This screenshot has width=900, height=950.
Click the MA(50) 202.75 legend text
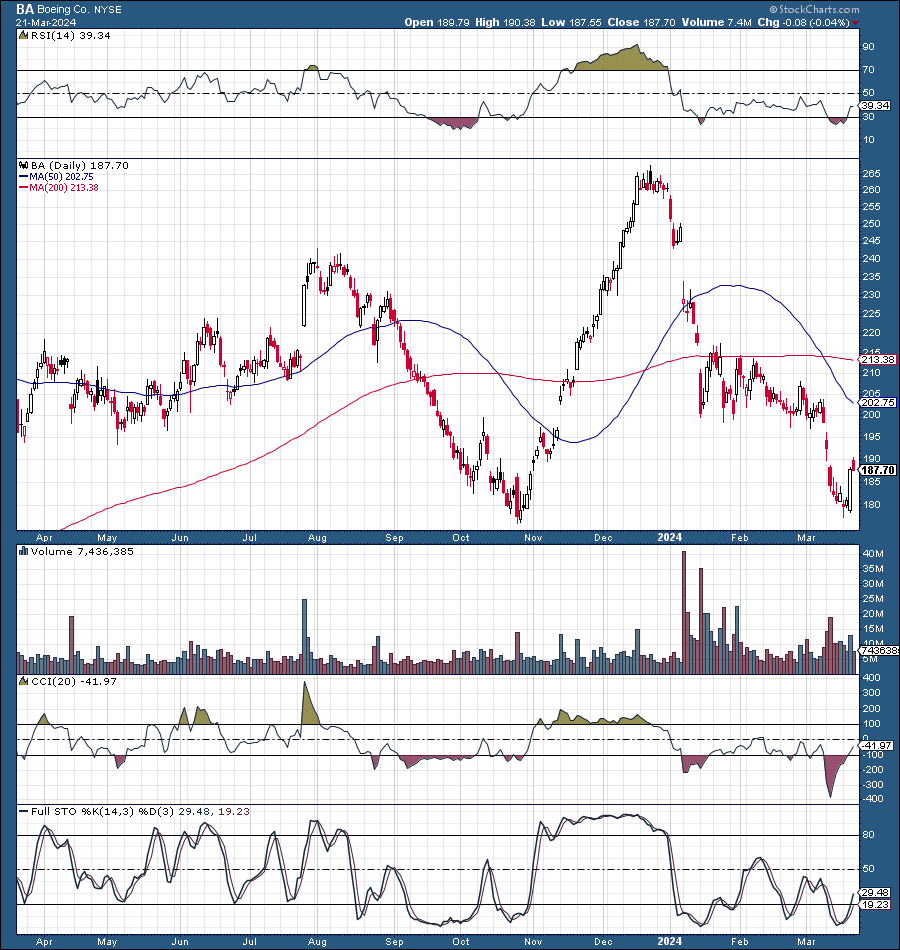61,176
